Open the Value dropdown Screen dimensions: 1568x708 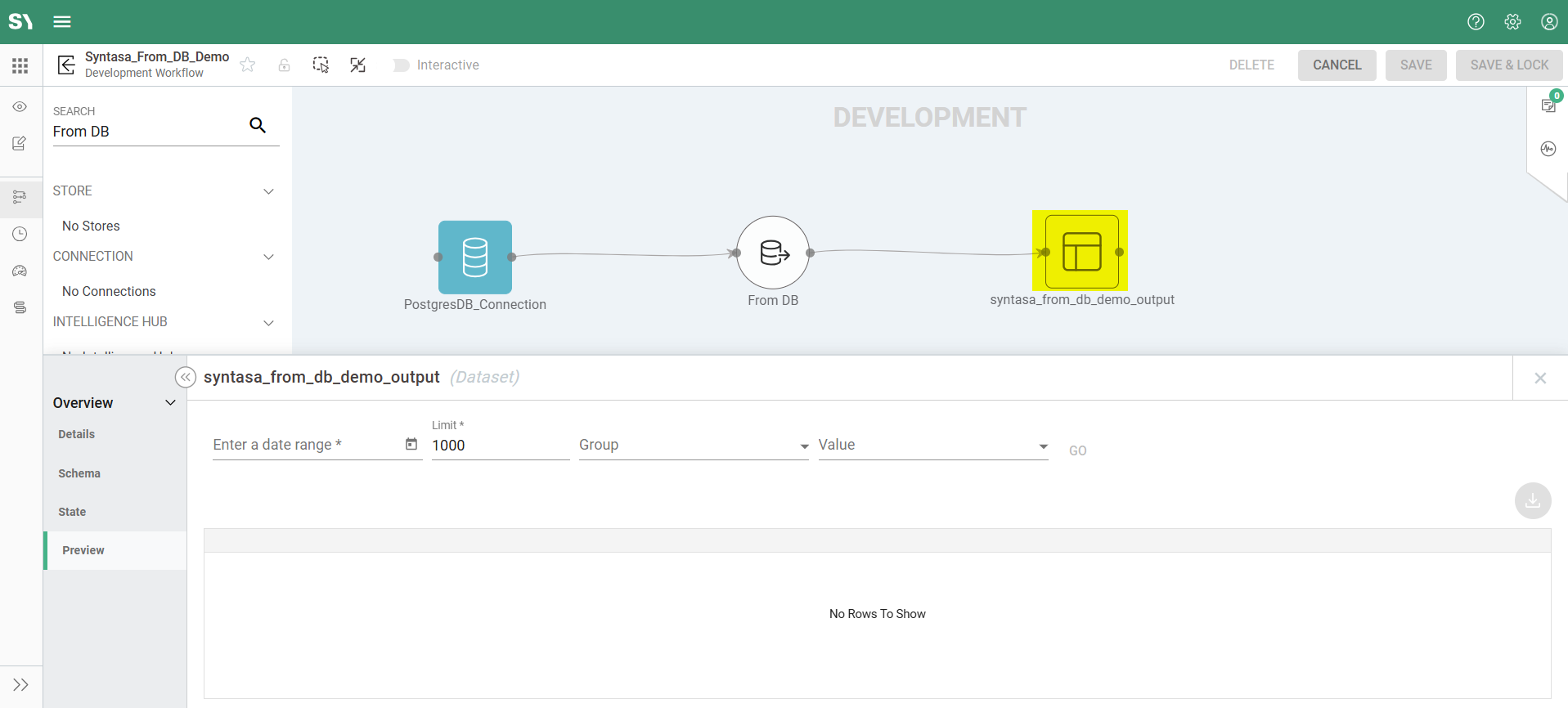coord(933,445)
